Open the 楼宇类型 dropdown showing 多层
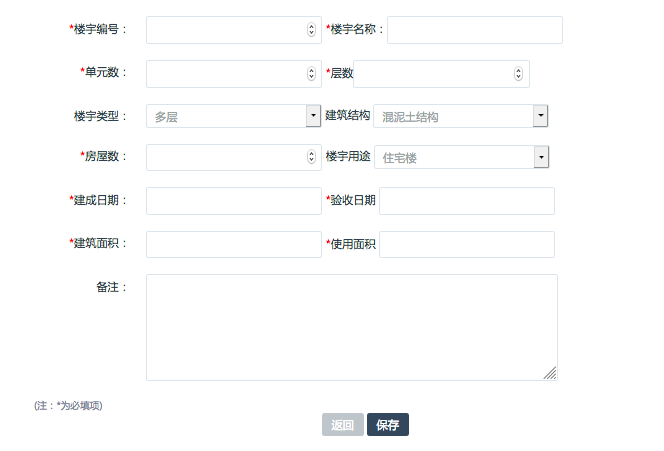 (x=233, y=116)
